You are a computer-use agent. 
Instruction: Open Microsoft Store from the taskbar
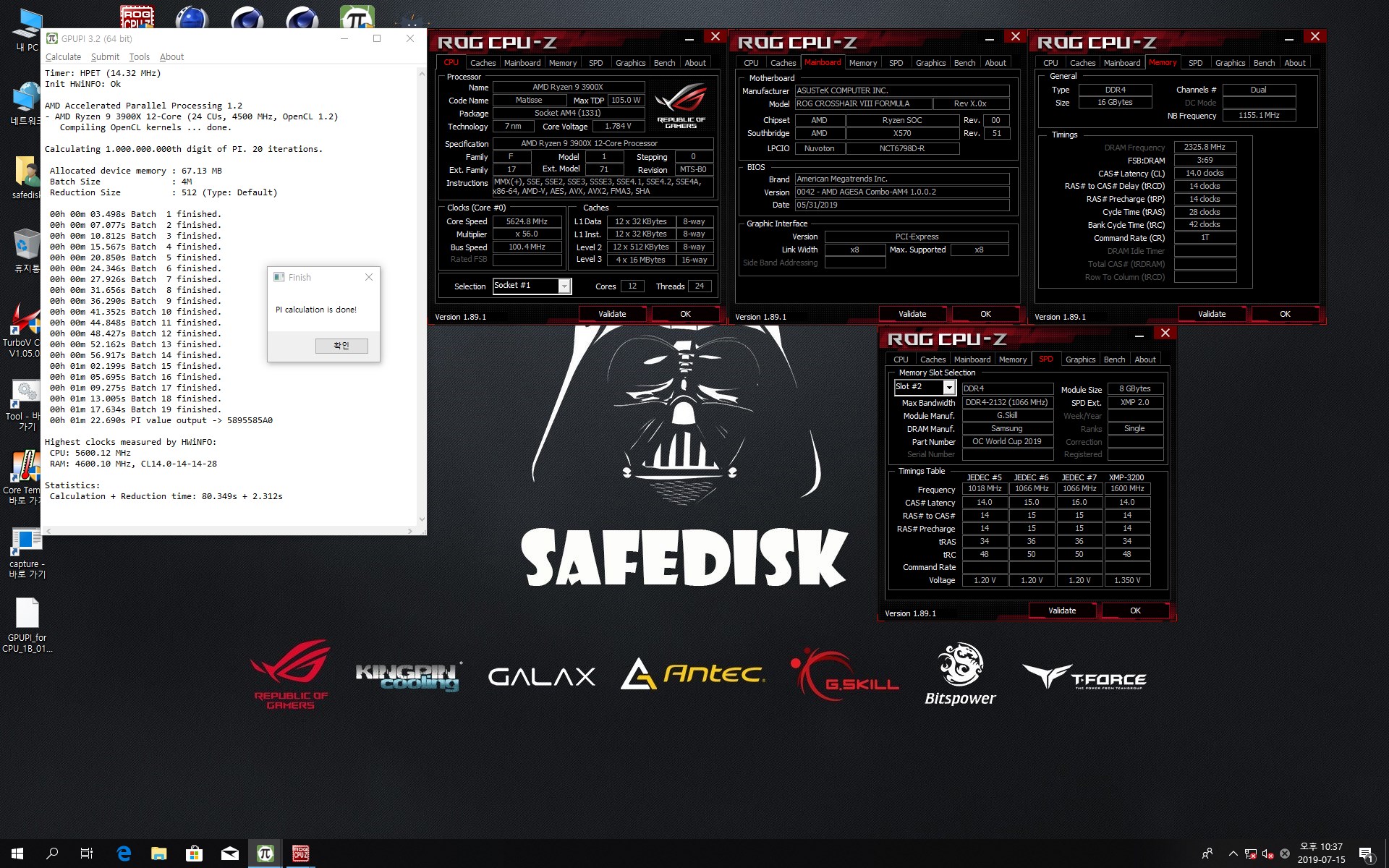point(194,854)
